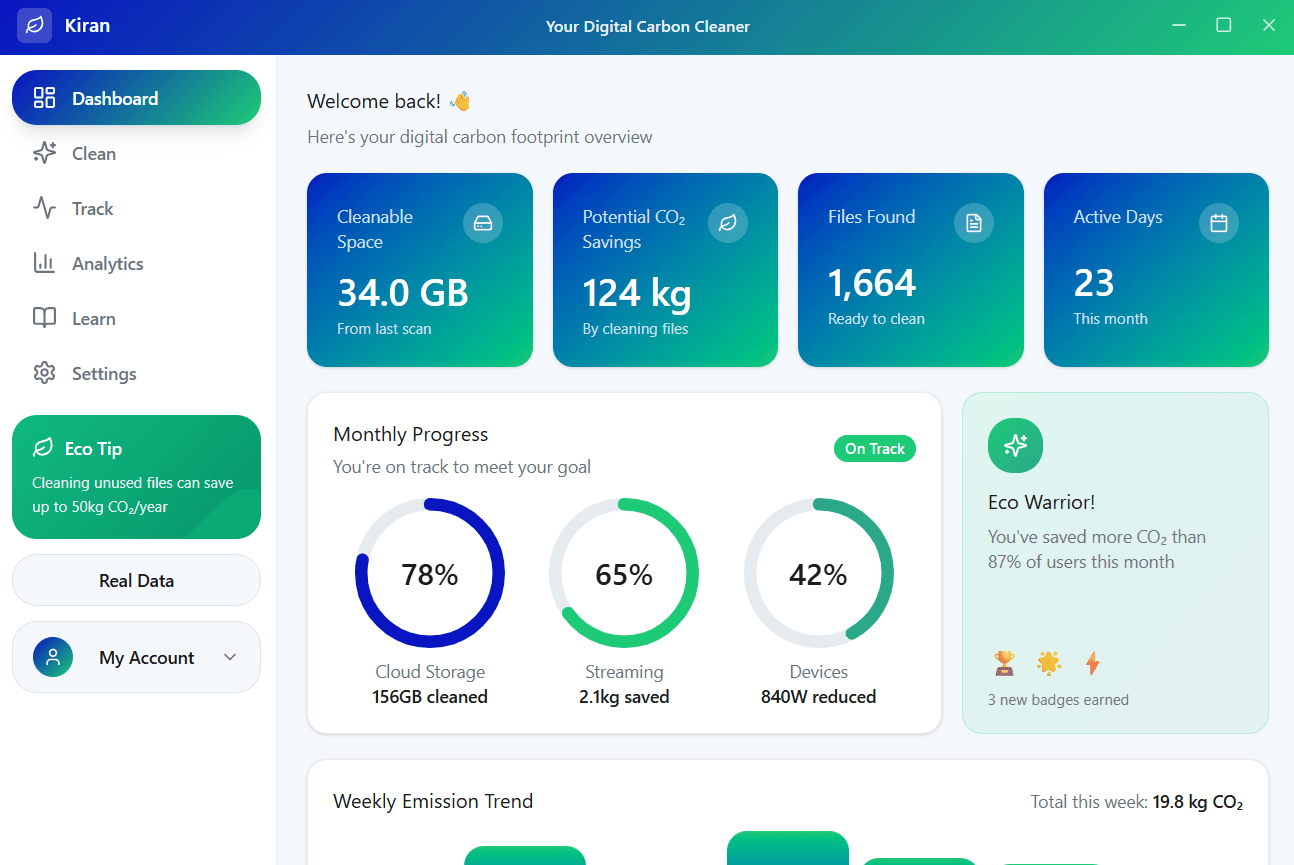
Task: Click the Eco Tip card in sidebar
Action: (136, 477)
